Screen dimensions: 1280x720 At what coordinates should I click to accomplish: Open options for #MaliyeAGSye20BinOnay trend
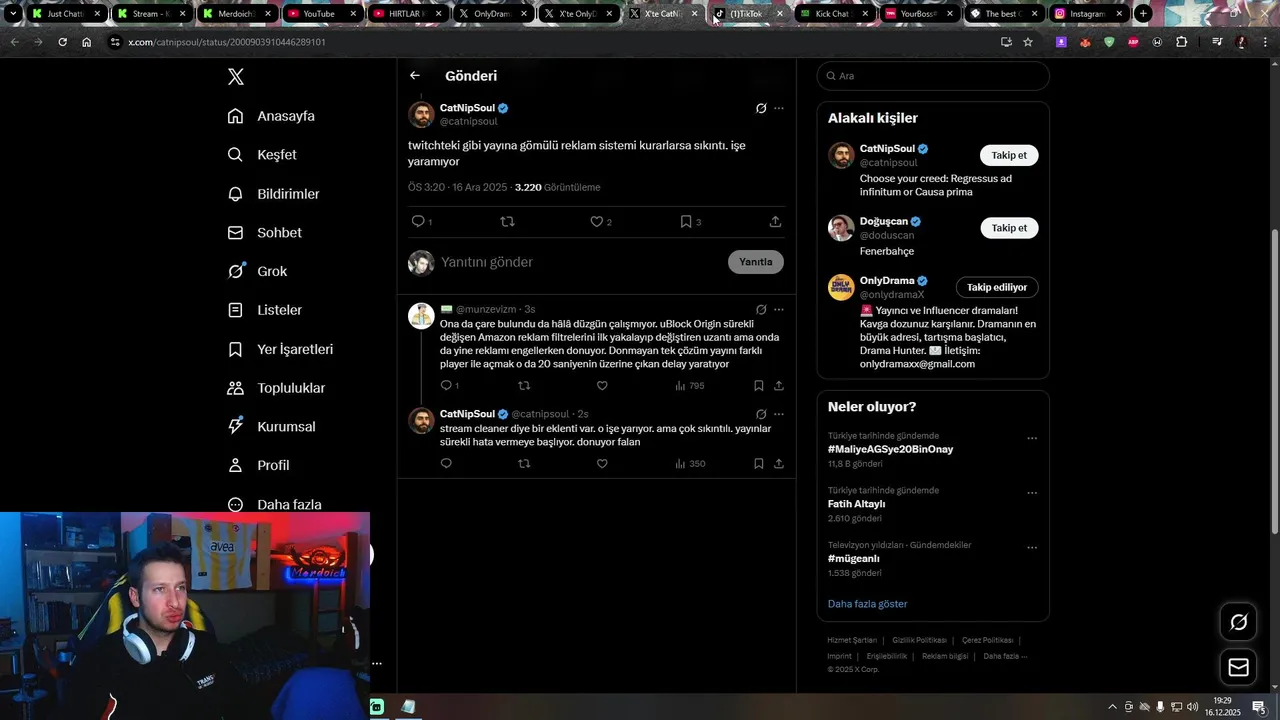1032,438
